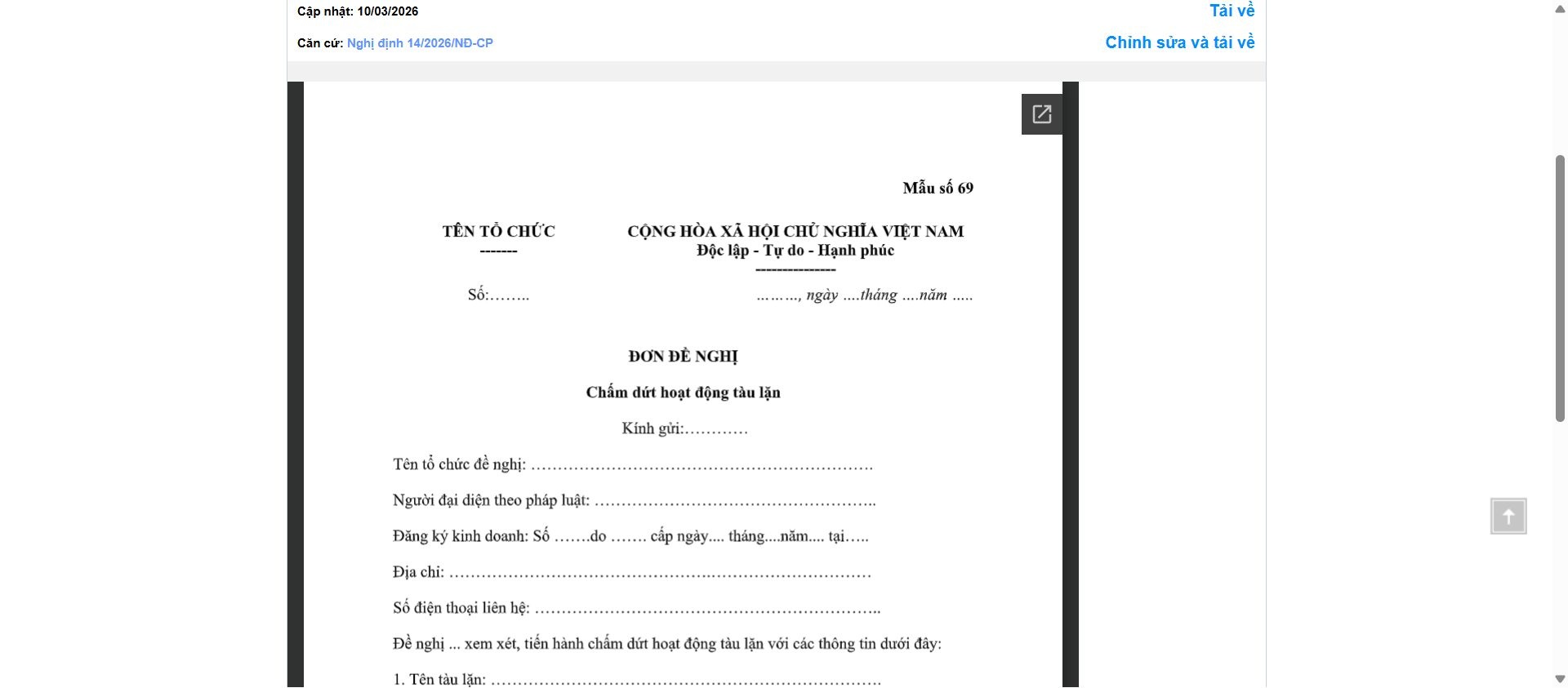Viewport: 1568px width, 688px height.
Task: Click the Kính gửi line
Action: [684, 428]
